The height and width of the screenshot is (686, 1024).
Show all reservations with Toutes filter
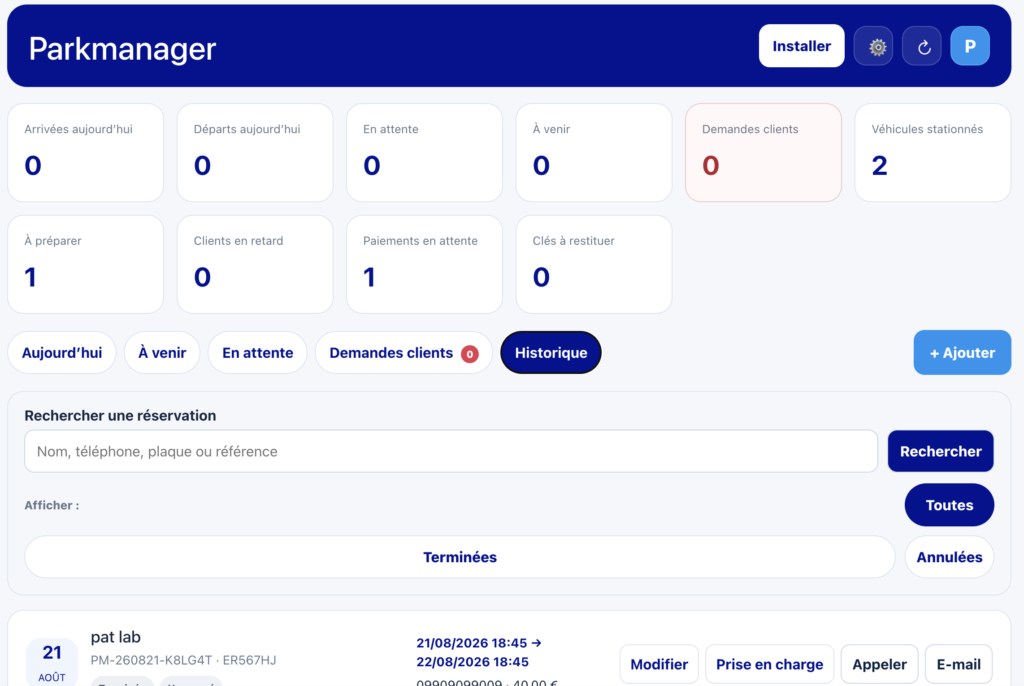(x=949, y=505)
